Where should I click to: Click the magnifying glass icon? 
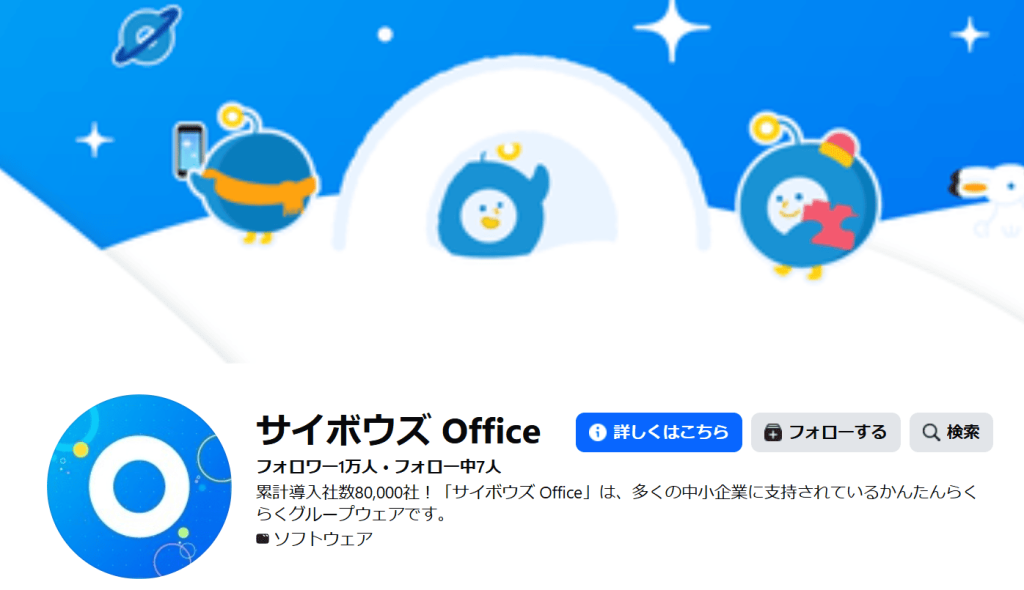click(931, 433)
